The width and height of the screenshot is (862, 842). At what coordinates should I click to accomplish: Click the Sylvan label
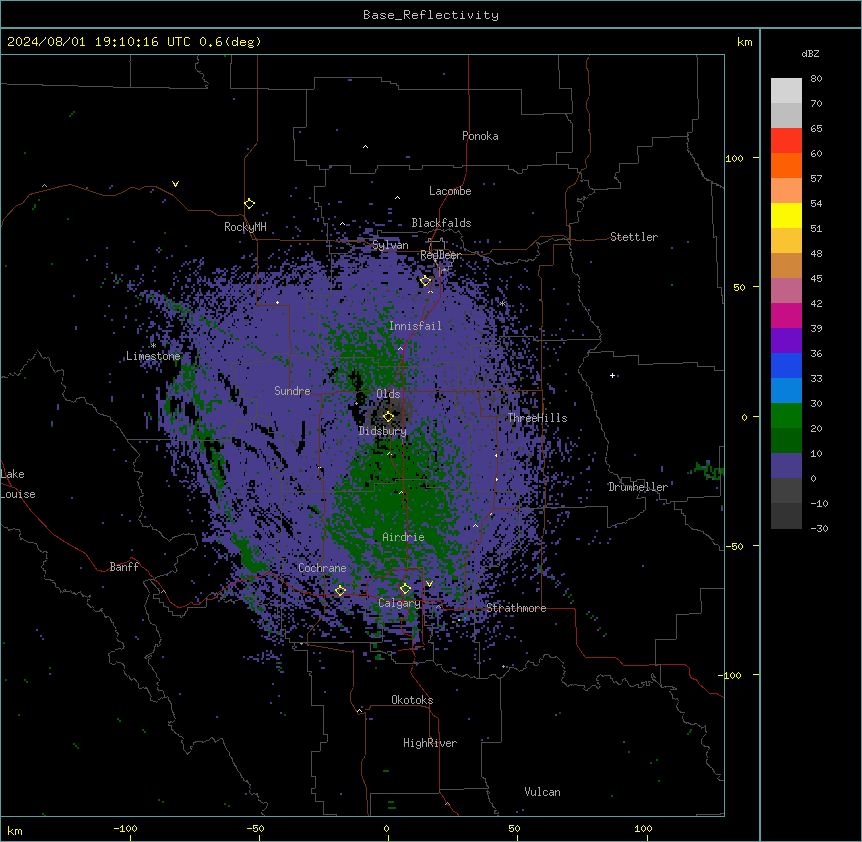[390, 245]
